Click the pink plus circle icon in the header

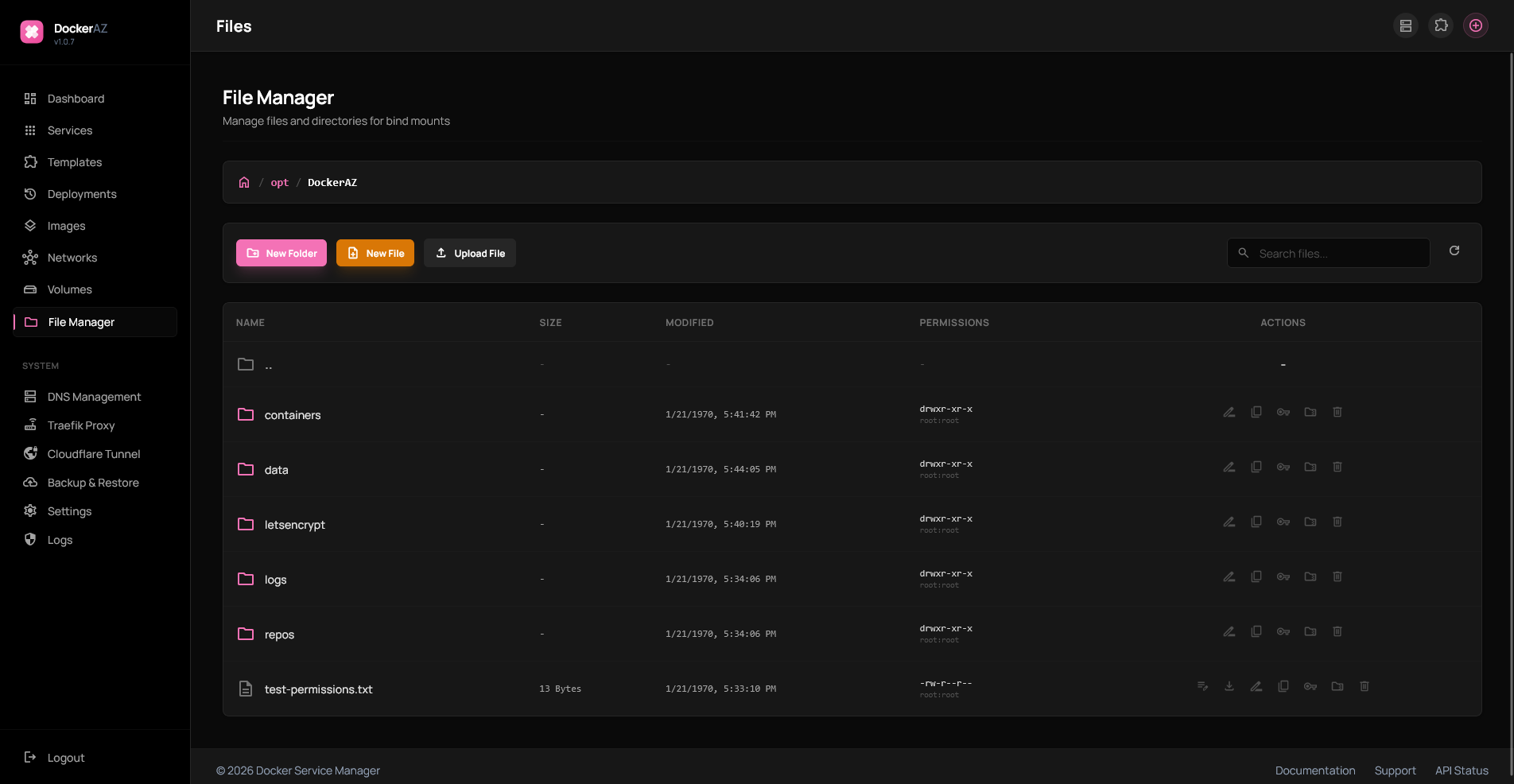pos(1476,25)
